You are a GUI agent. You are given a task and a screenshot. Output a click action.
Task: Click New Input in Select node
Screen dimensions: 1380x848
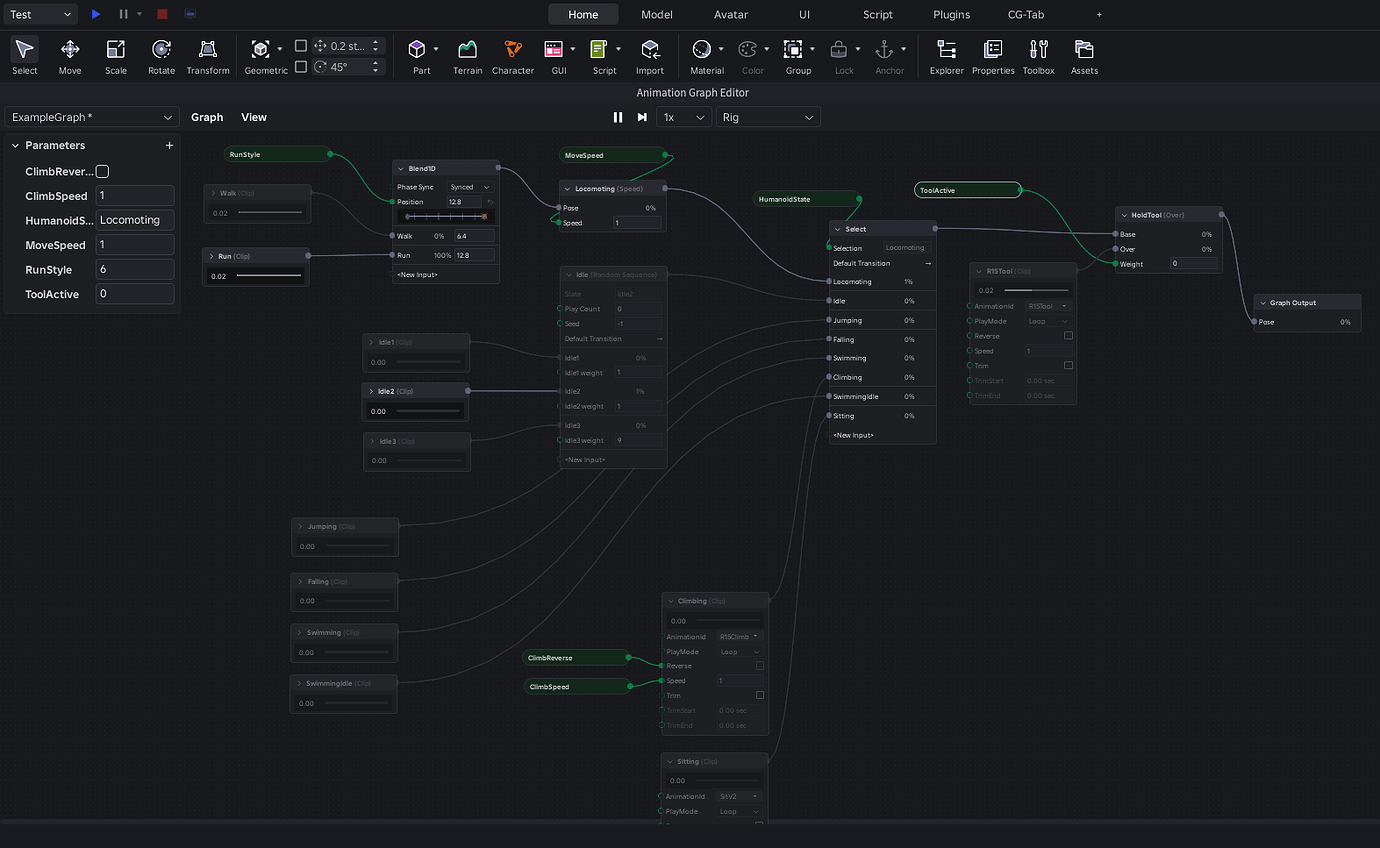coord(853,435)
